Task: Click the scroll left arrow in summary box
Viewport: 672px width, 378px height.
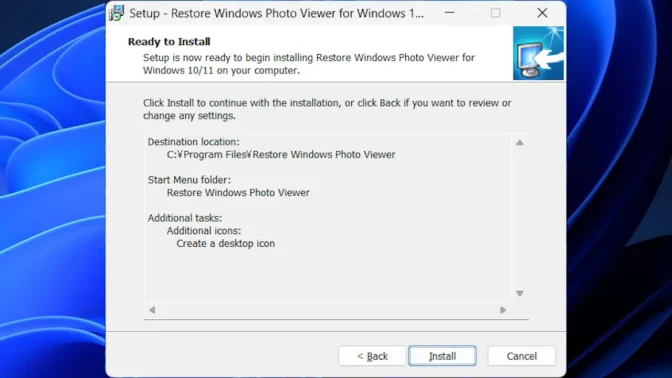Action: click(x=152, y=310)
